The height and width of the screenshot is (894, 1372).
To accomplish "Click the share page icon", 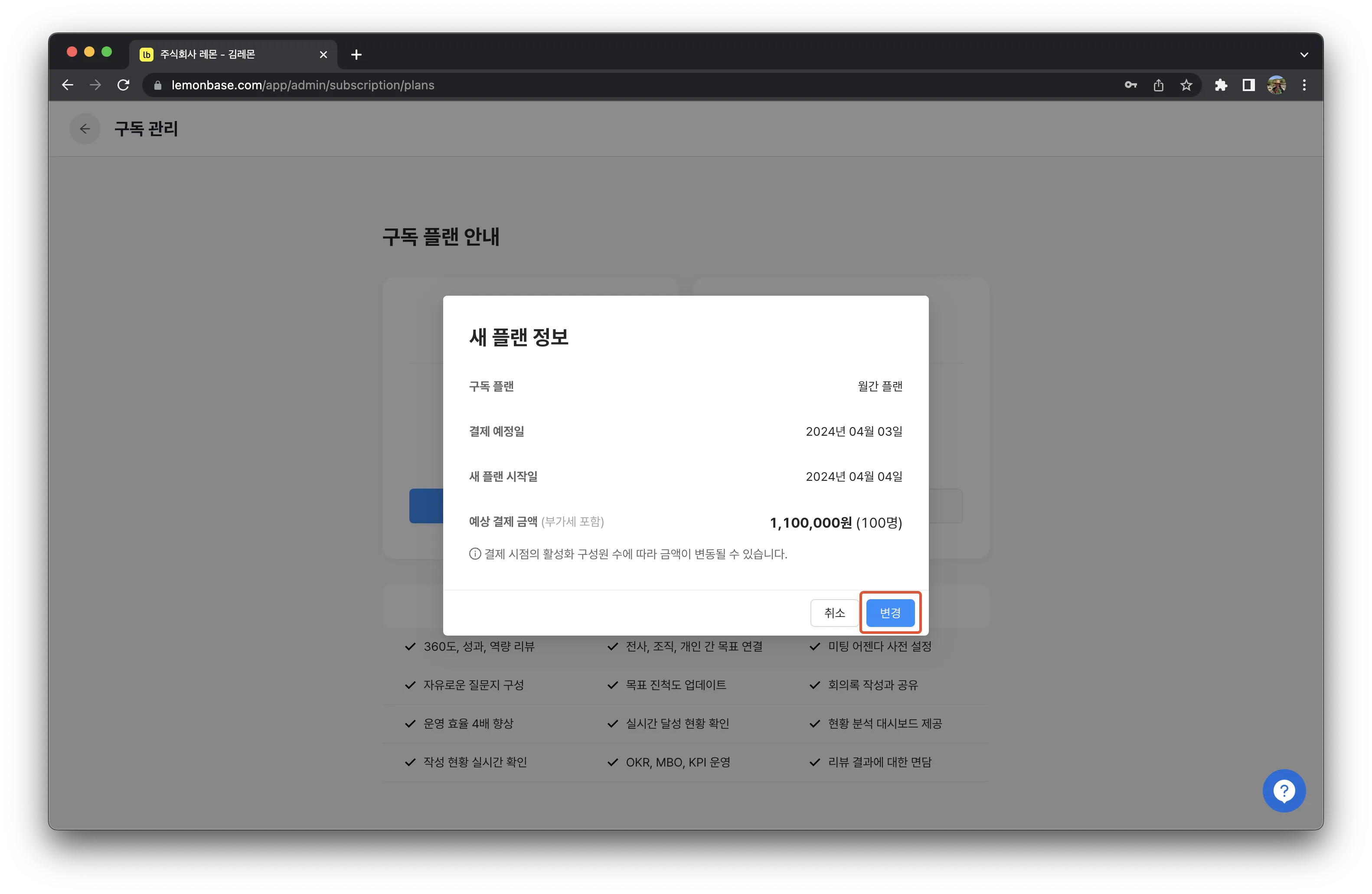I will pyautogui.click(x=1158, y=85).
